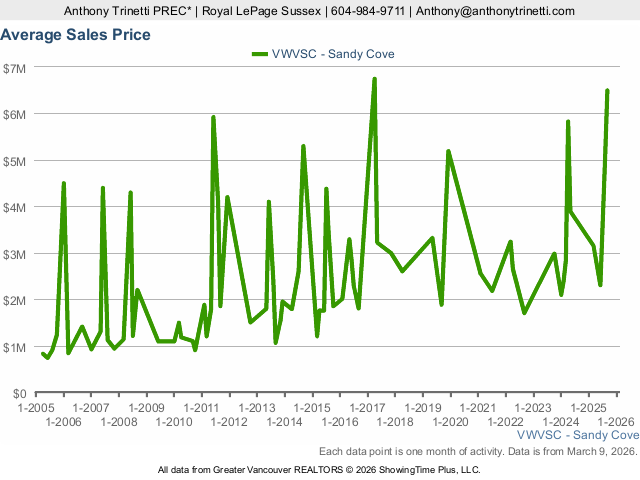Image resolution: width=640 pixels, height=480 pixels.
Task: Click the 'Each data point is one month' note
Action: click(478, 451)
